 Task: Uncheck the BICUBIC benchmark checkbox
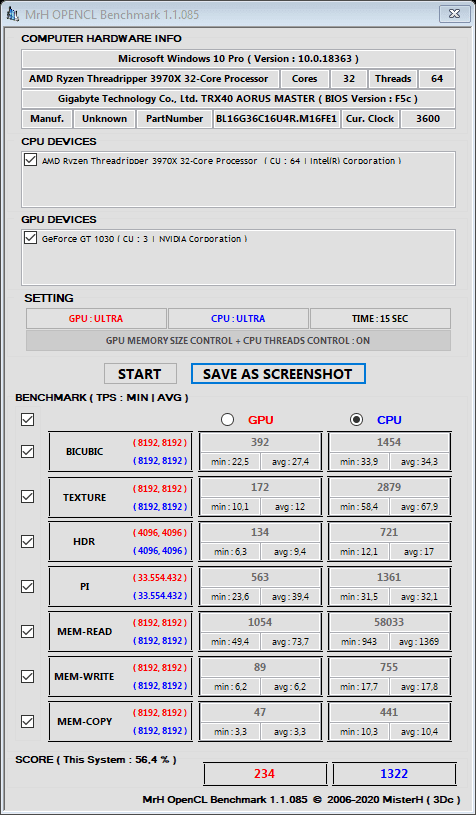coord(28,452)
